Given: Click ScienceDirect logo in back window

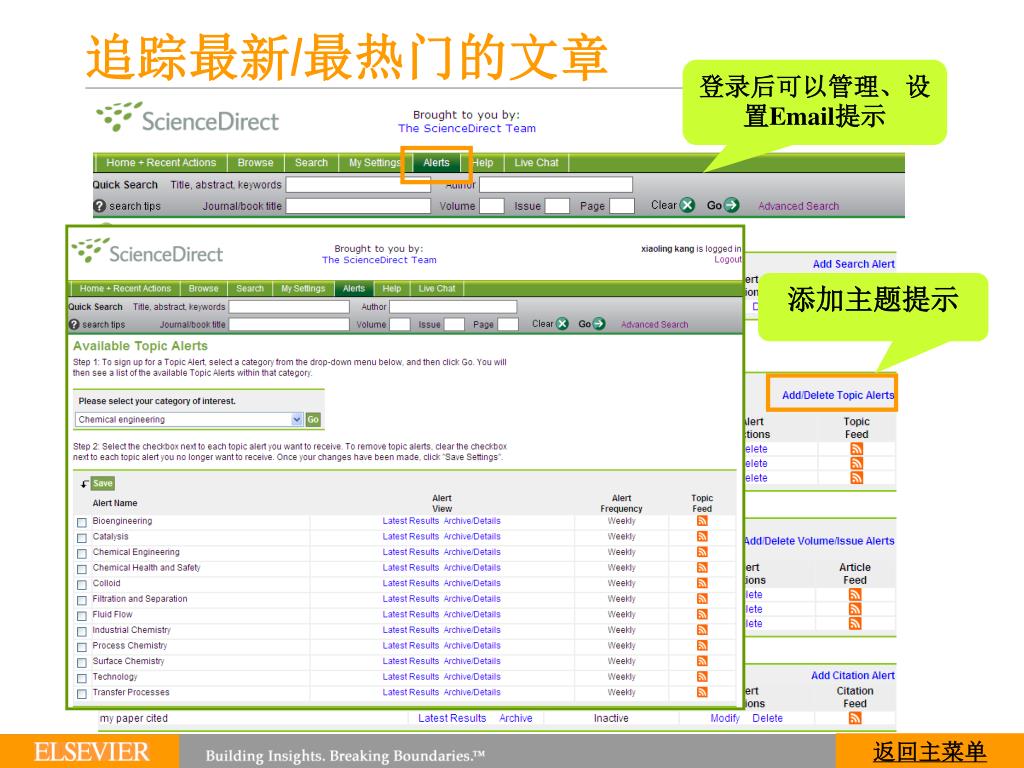Looking at the screenshot, I should coord(187,118).
